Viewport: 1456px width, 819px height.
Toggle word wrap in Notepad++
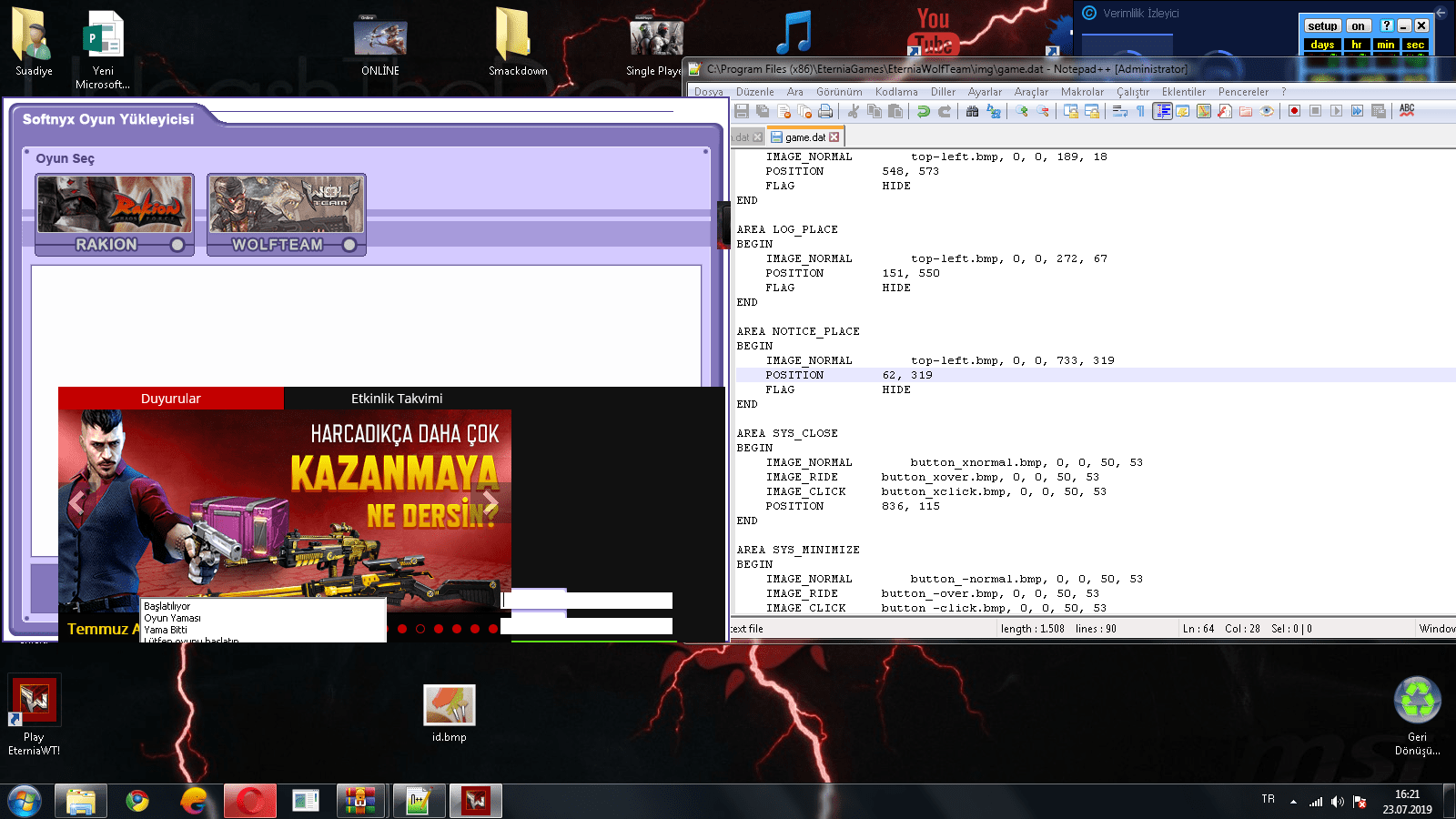[1120, 111]
